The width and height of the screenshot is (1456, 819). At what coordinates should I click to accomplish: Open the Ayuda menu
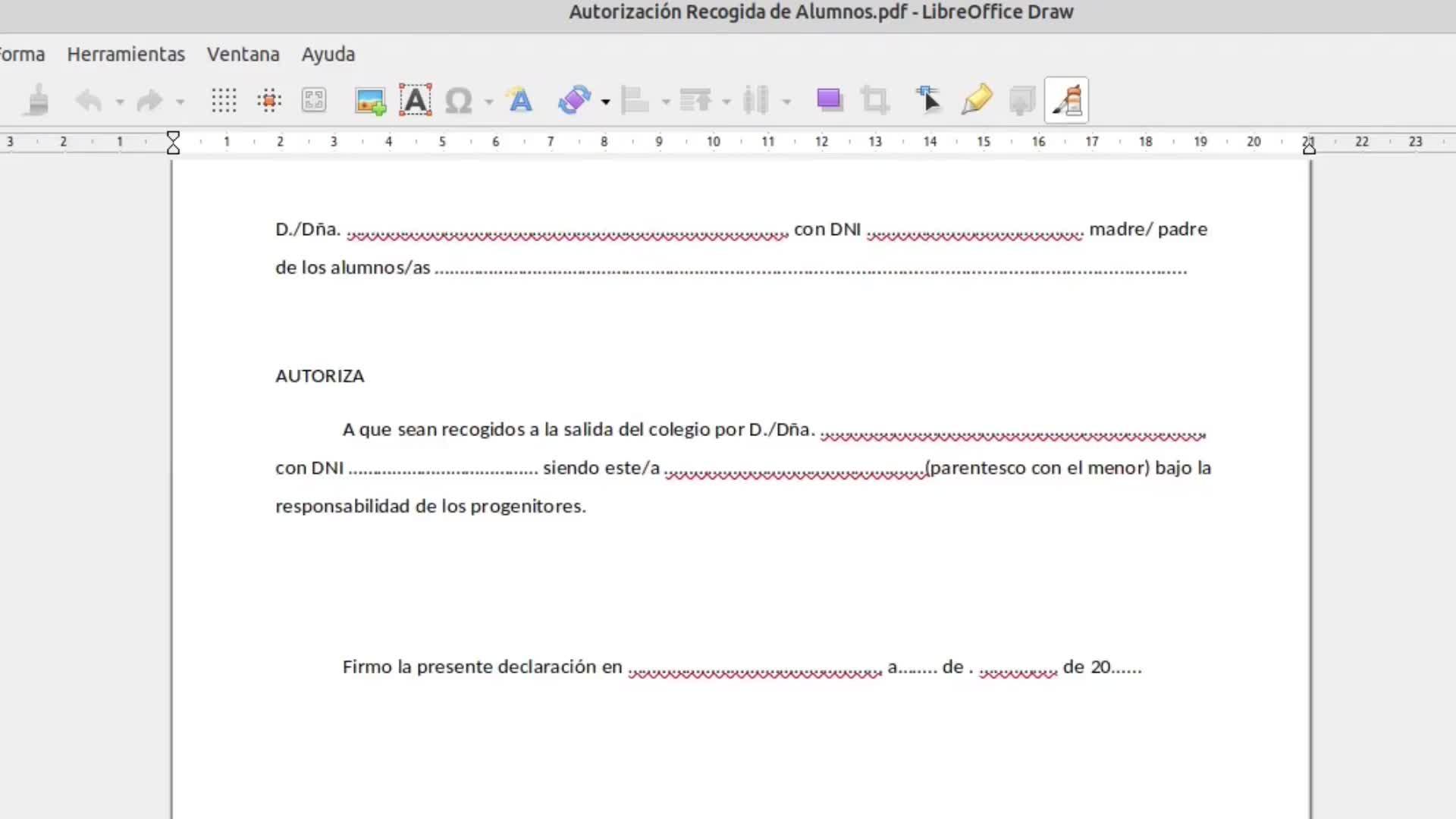[328, 55]
